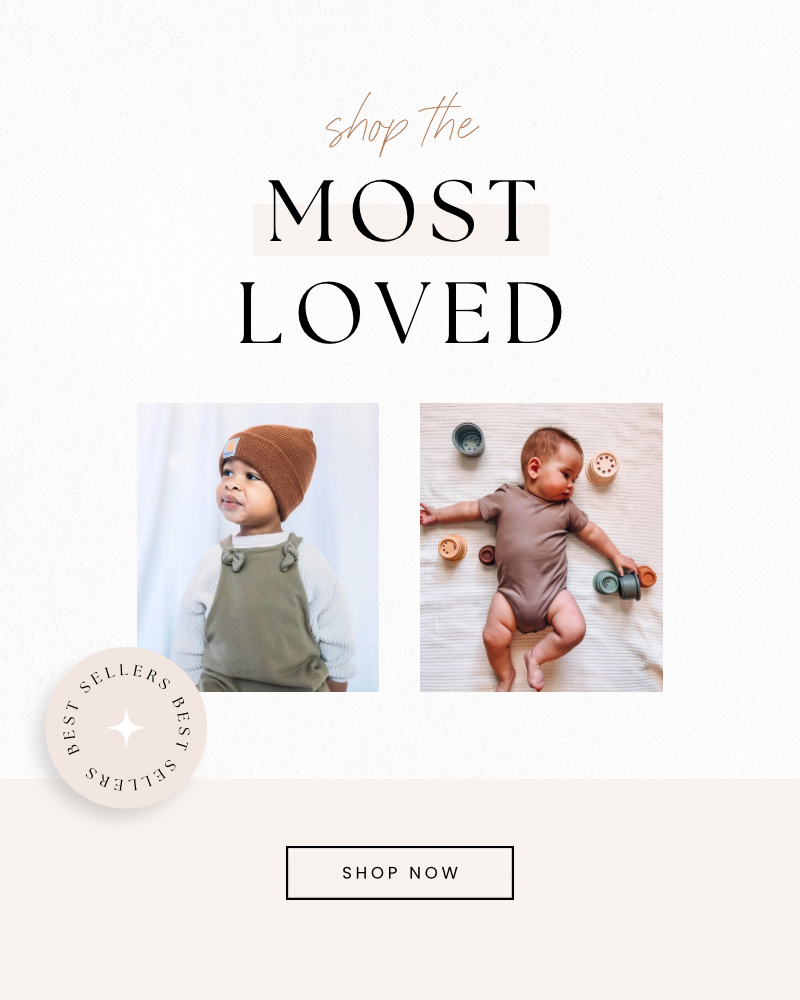Click the beige highlight behind MOST
Image resolution: width=800 pixels, height=1000 pixels.
401,230
